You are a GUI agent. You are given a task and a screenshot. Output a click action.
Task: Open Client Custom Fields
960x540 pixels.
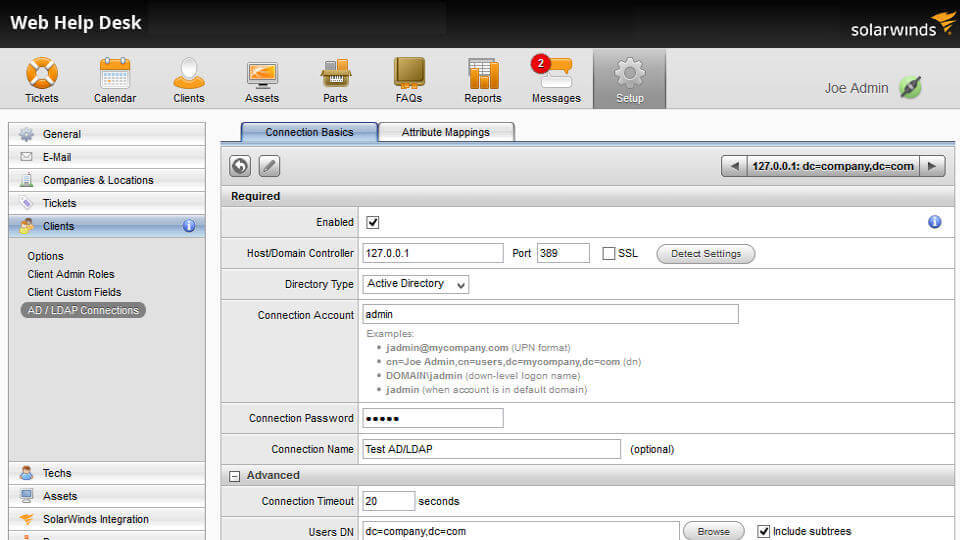[74, 292]
